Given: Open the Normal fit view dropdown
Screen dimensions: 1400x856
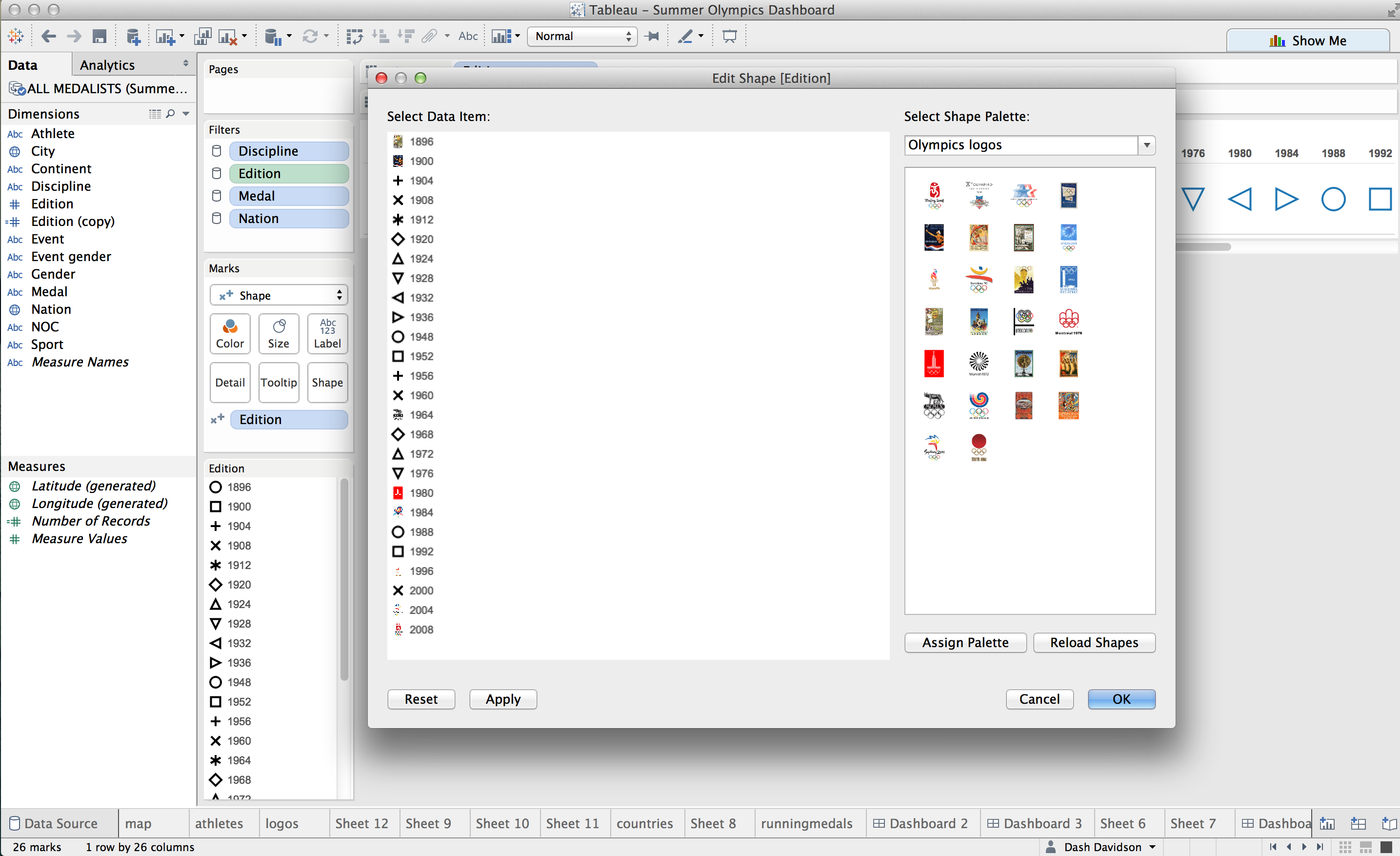Looking at the screenshot, I should pyautogui.click(x=582, y=37).
